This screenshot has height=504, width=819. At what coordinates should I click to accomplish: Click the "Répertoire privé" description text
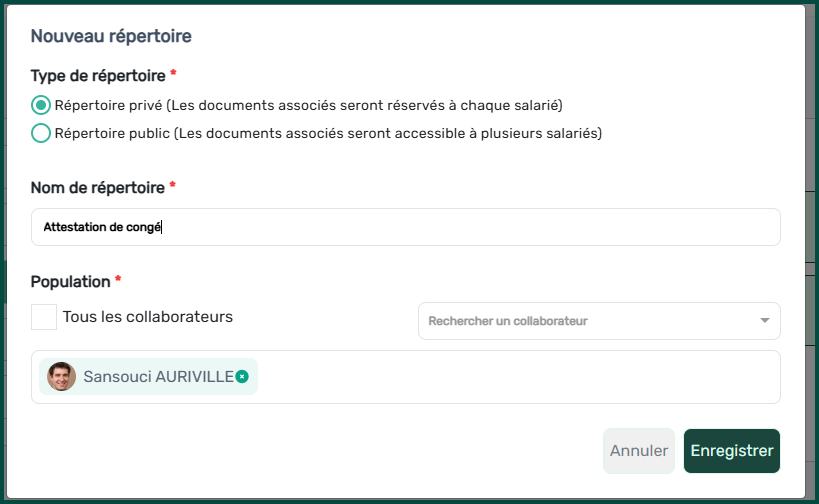(x=308, y=105)
